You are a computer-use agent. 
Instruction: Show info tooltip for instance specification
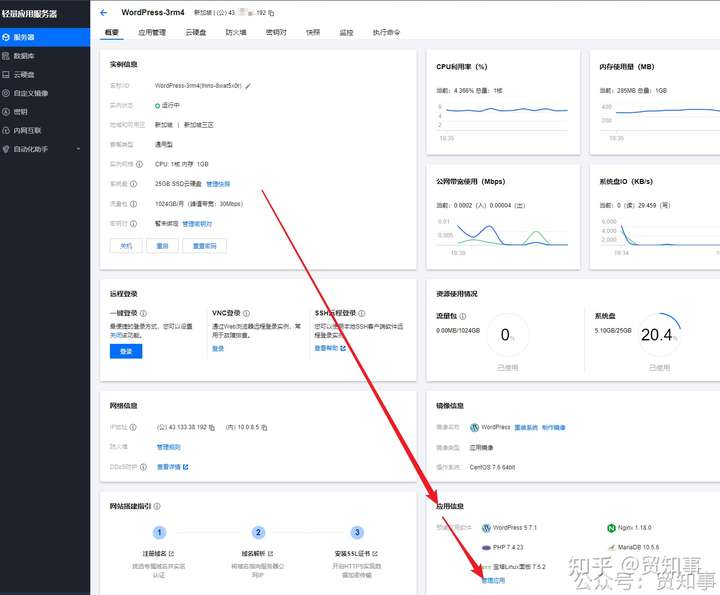139,164
